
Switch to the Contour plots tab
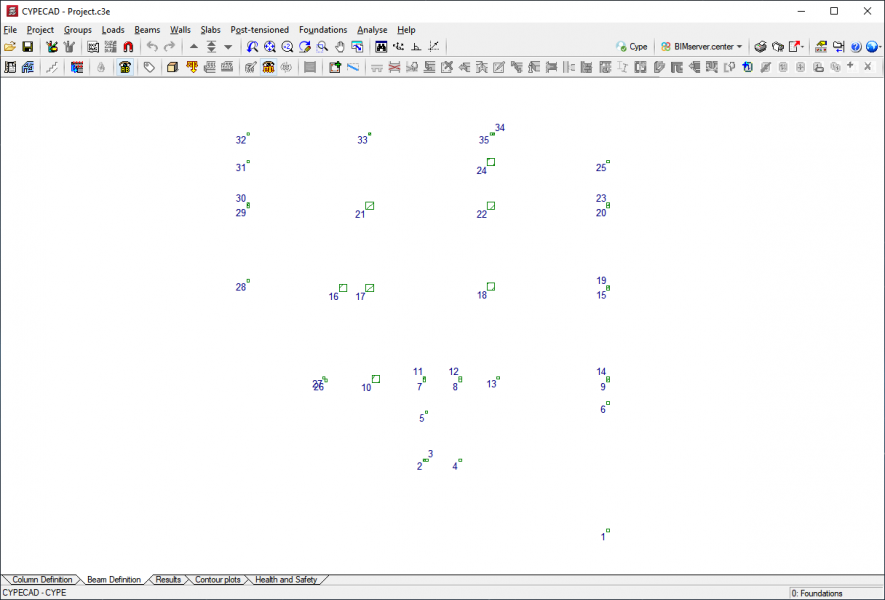[x=217, y=580]
